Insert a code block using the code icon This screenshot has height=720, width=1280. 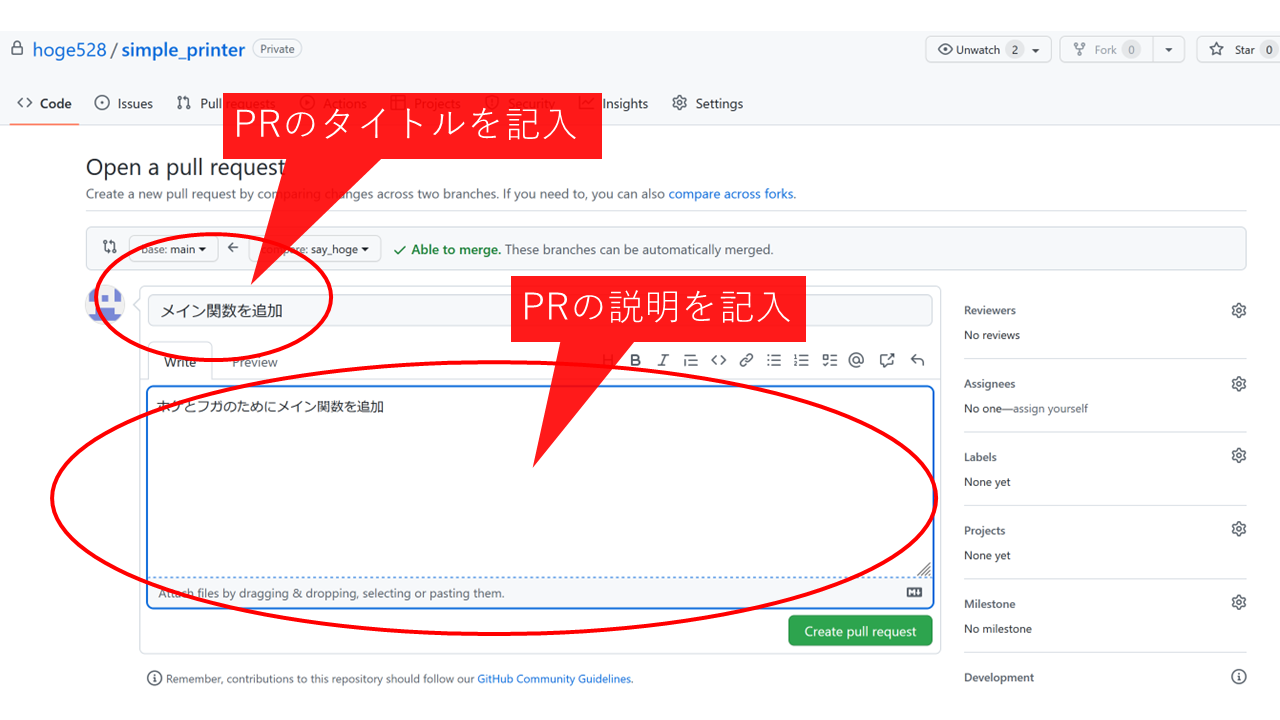(x=718, y=360)
